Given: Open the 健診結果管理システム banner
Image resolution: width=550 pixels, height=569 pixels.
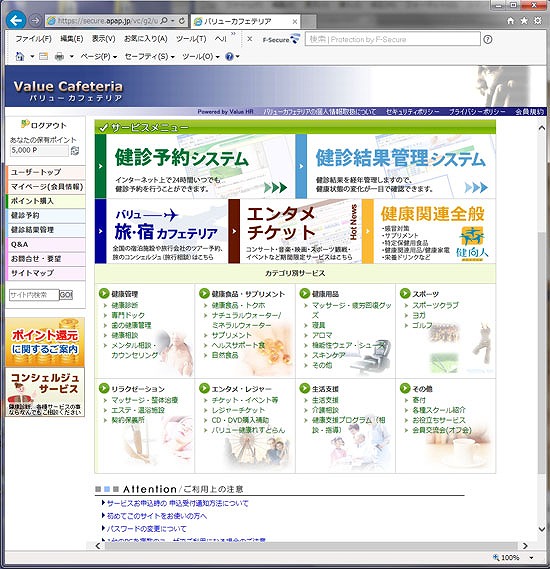Looking at the screenshot, I should coord(396,166).
